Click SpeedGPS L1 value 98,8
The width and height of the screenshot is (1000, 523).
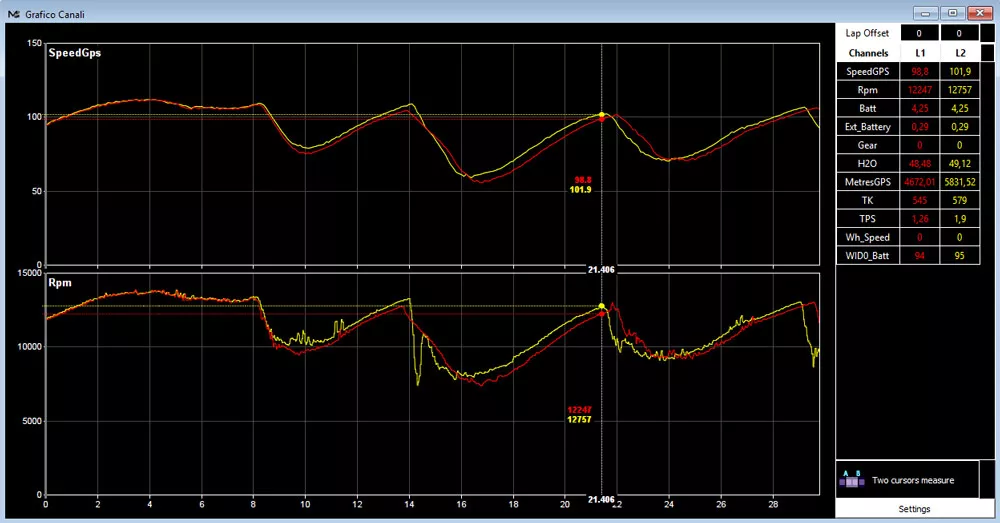click(x=920, y=71)
